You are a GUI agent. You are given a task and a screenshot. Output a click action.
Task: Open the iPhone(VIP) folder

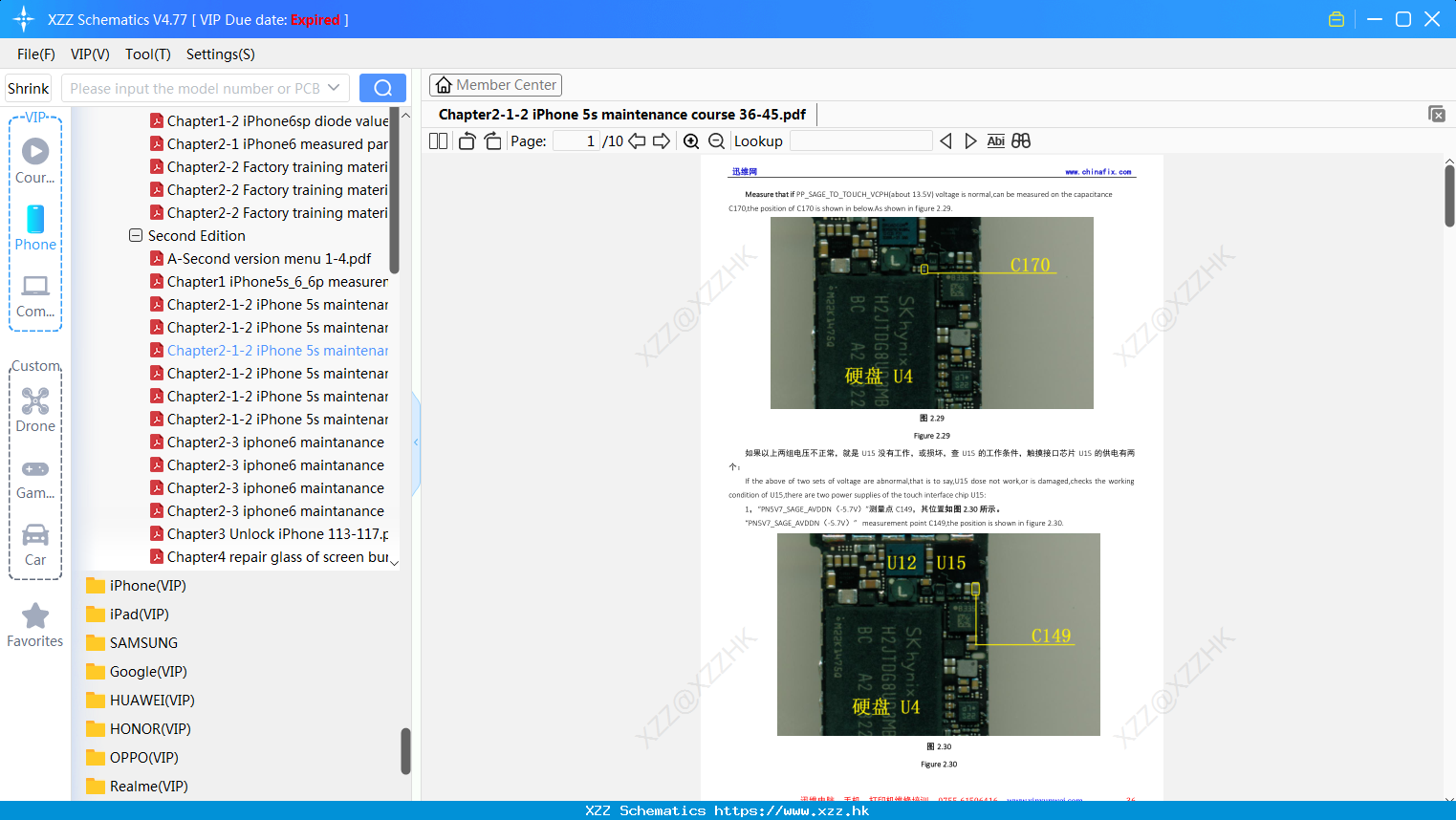click(136, 586)
